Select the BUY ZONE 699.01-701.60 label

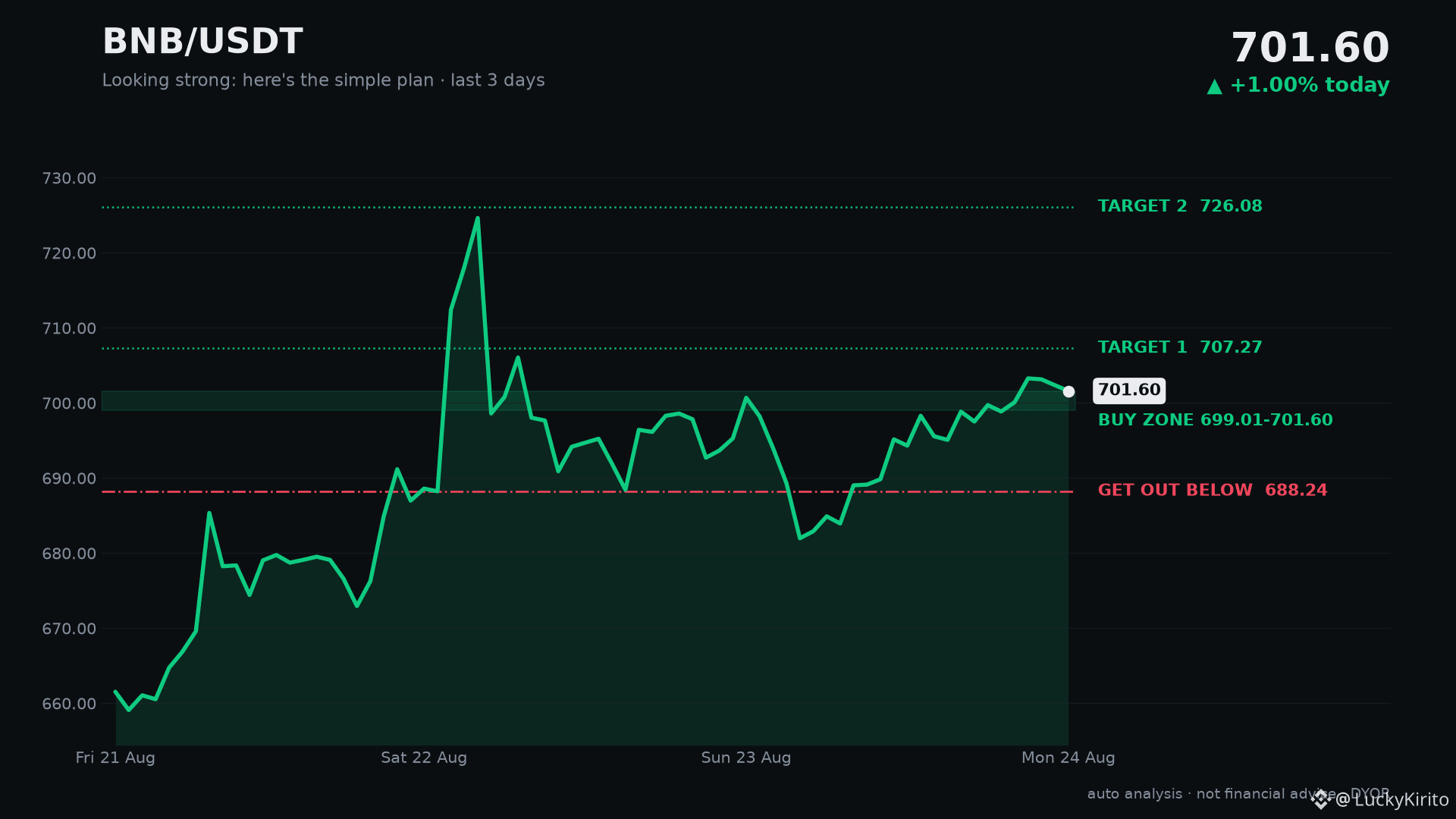click(x=1215, y=420)
